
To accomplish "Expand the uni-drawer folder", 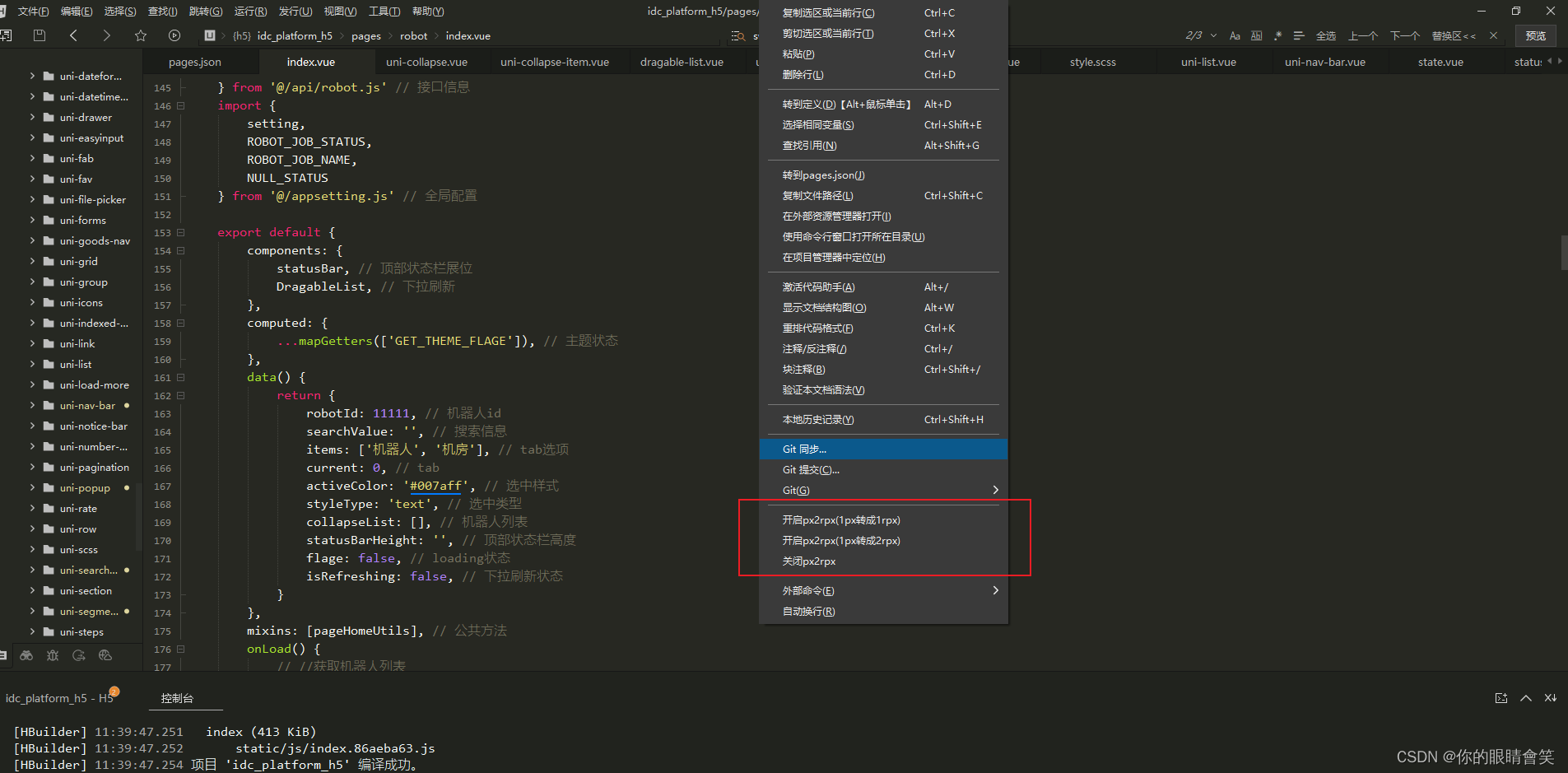I will [x=32, y=117].
